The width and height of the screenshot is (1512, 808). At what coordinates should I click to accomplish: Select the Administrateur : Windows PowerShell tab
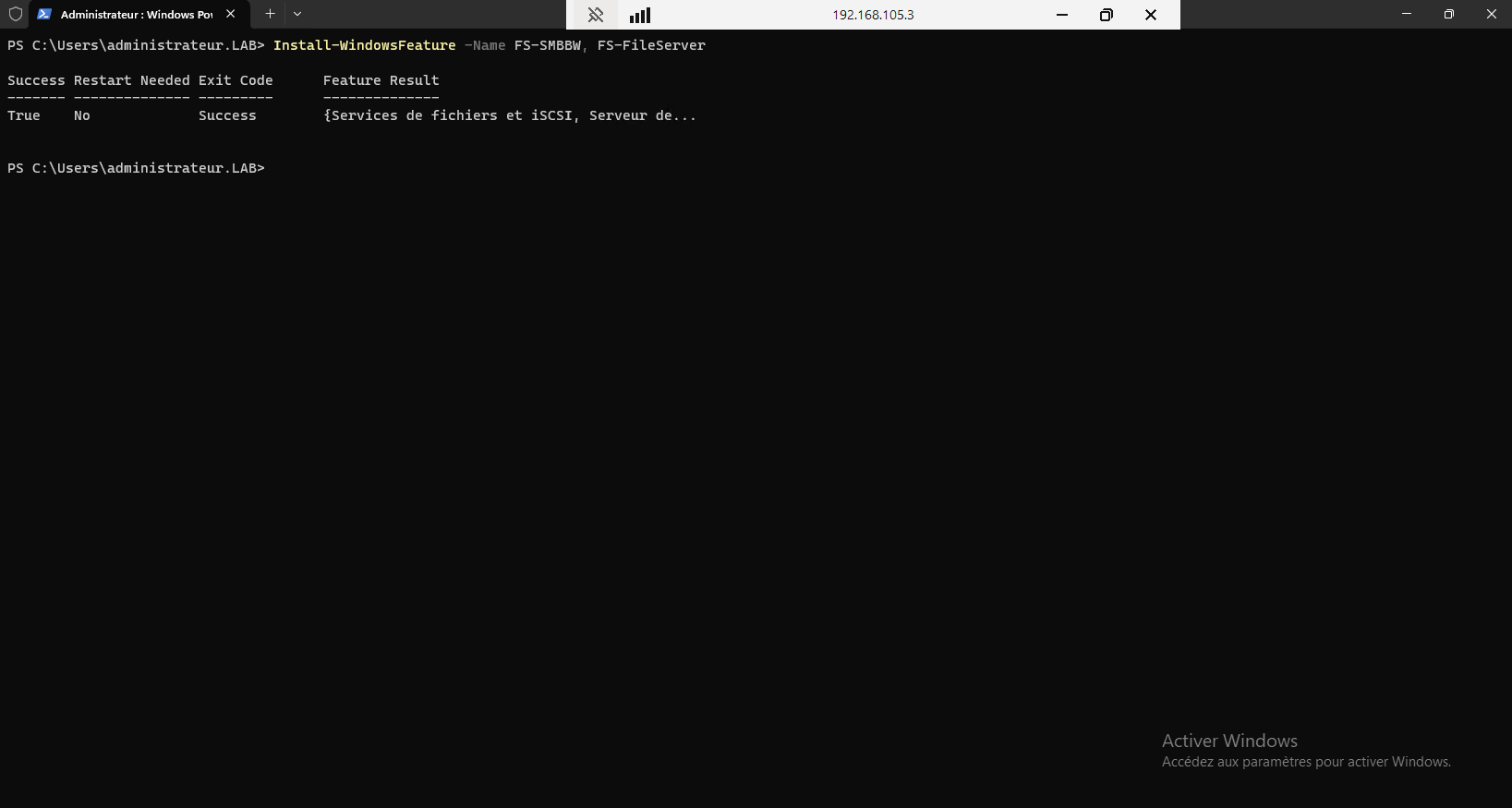[x=136, y=15]
